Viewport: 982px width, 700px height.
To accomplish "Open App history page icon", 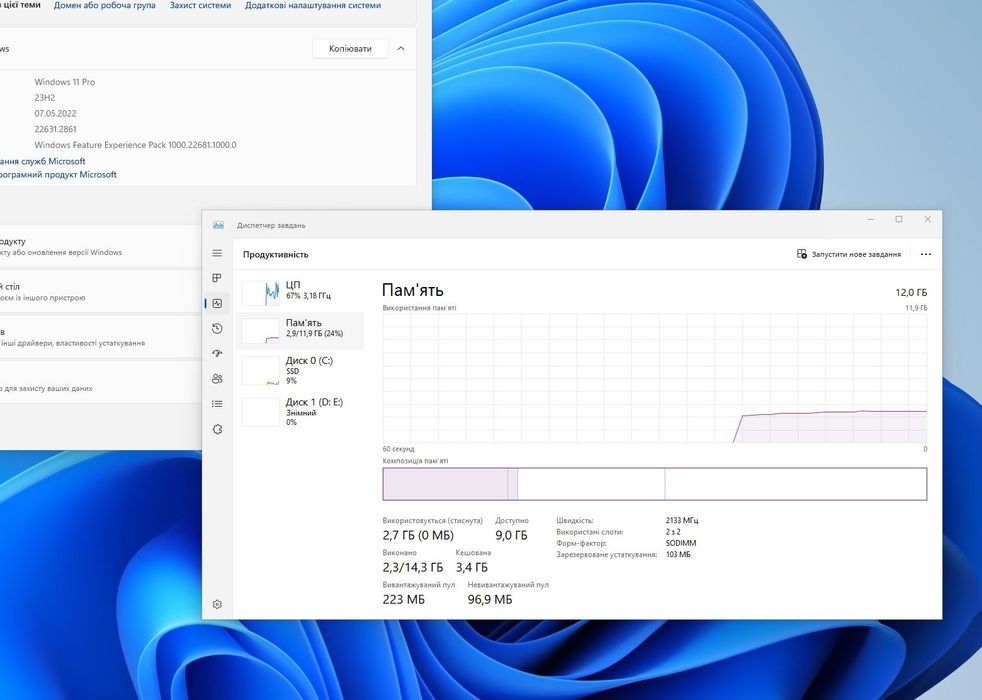I will 217,329.
